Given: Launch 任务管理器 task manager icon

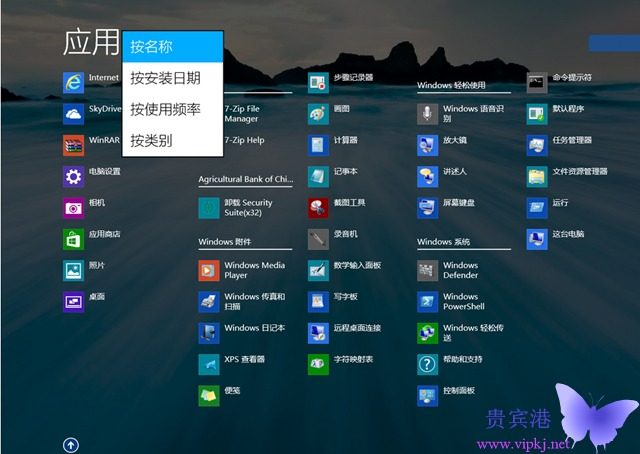Looking at the screenshot, I should pyautogui.click(x=537, y=145).
